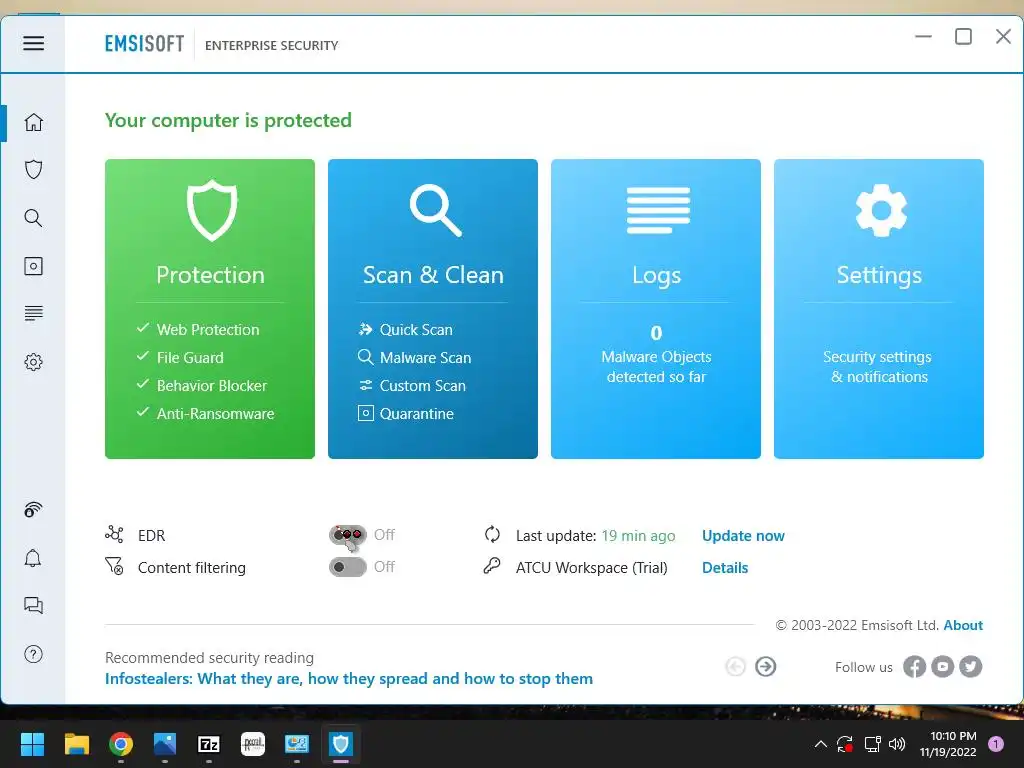Open Quarantine from Scan tile
The image size is (1024, 768).
pos(416,414)
